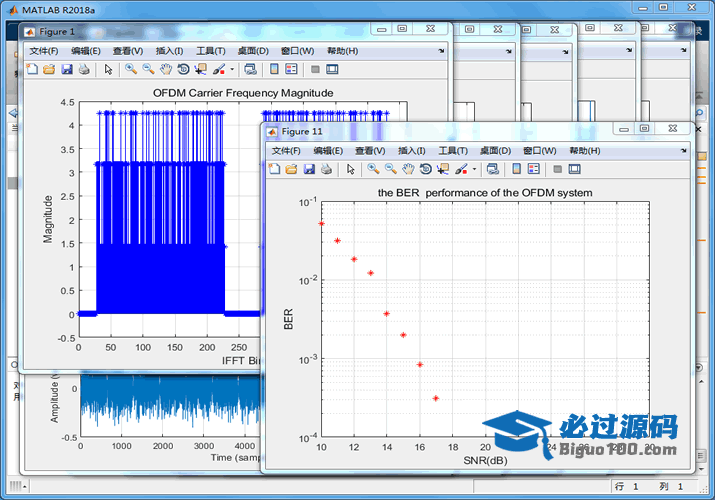The height and width of the screenshot is (500, 715).
Task: Open brush color dropdown in Figure 11
Action: tap(474, 169)
